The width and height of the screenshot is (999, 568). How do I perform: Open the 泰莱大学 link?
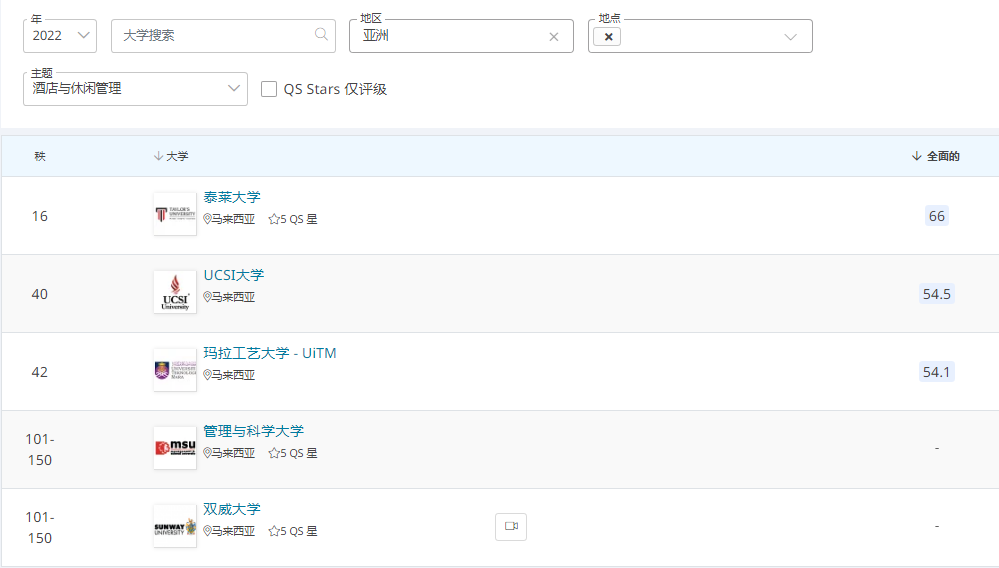232,197
